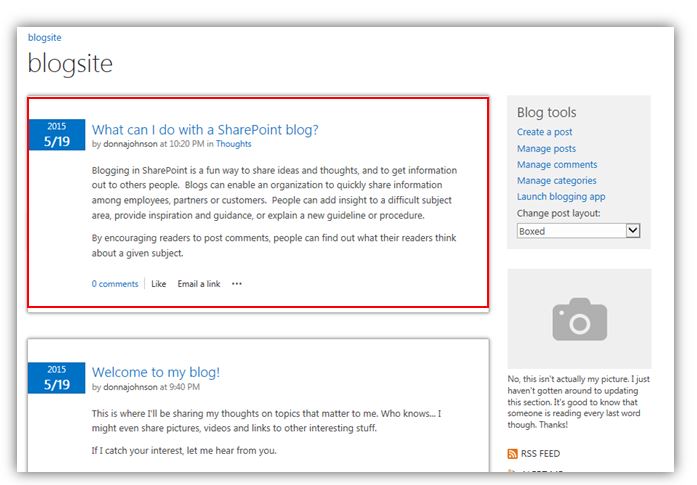Click paragraph starting 'This is where I'll be sharing'

point(267,421)
